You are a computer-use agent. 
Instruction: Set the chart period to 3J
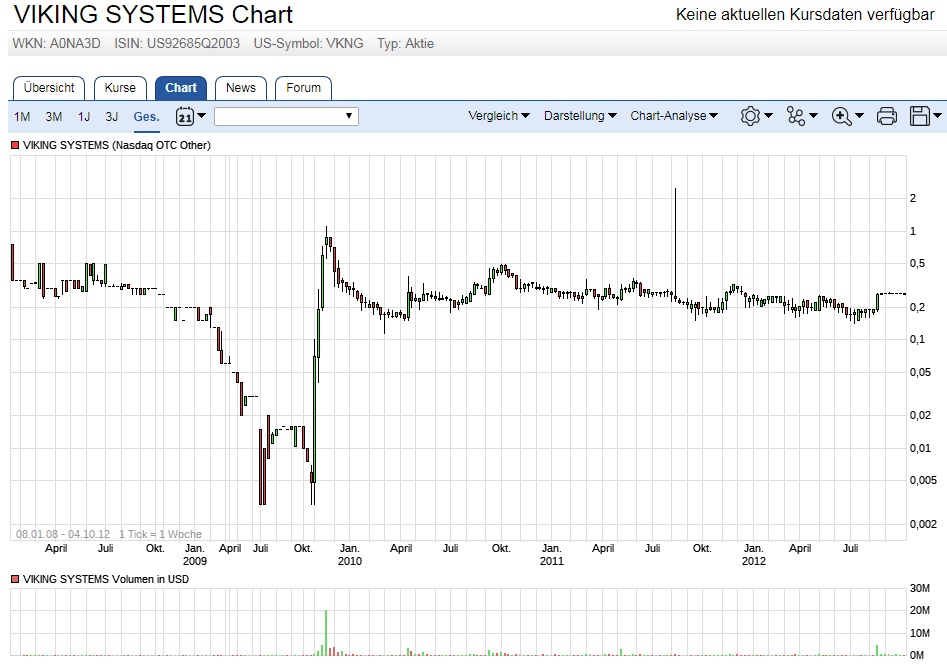(112, 117)
